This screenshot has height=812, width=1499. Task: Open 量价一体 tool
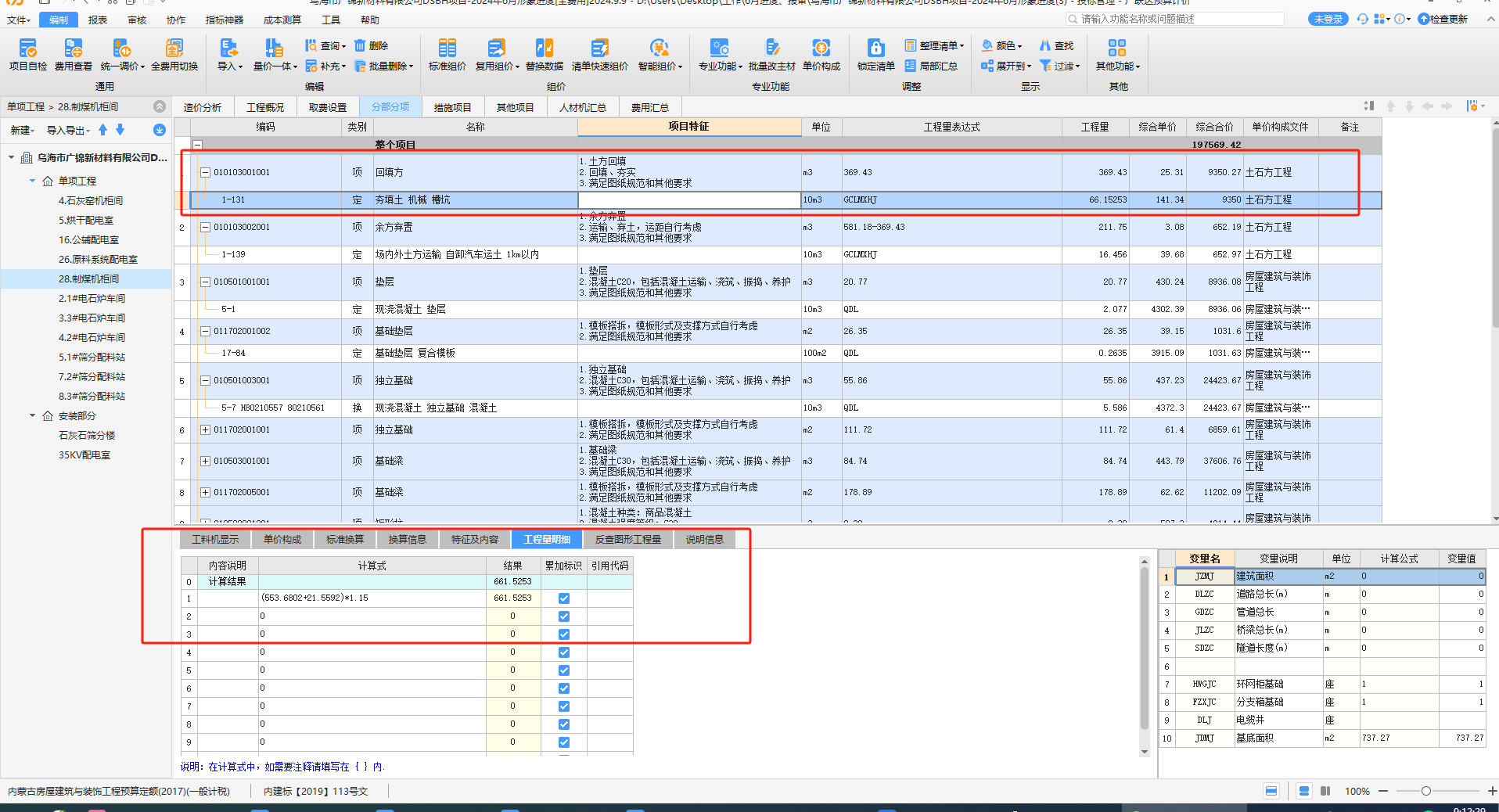(275, 55)
